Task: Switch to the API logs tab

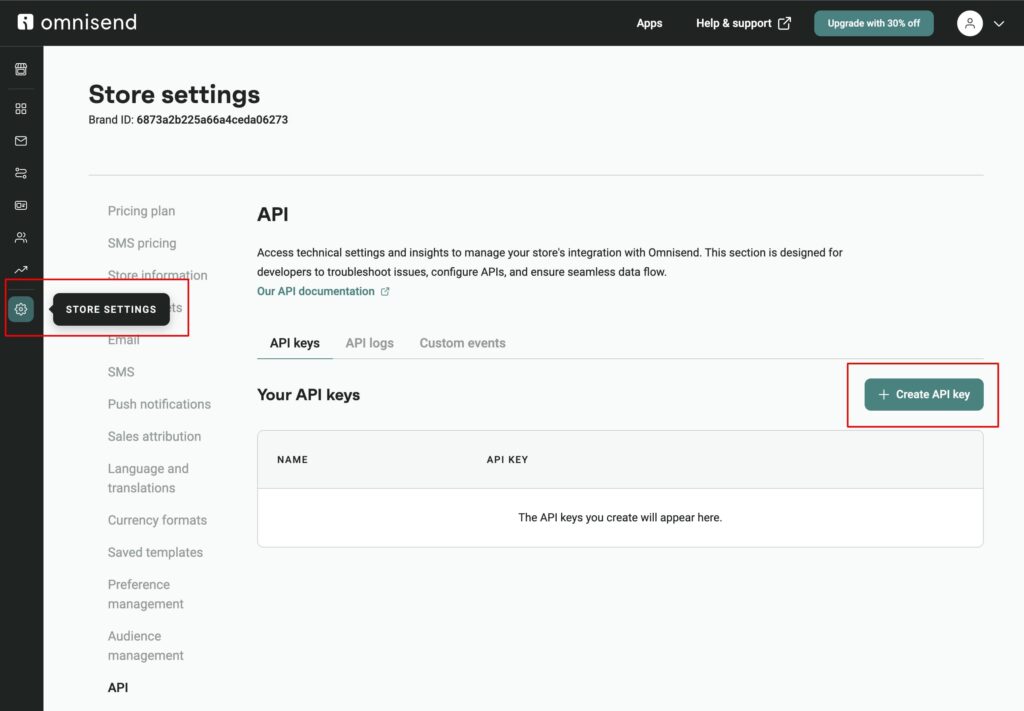Action: [369, 342]
